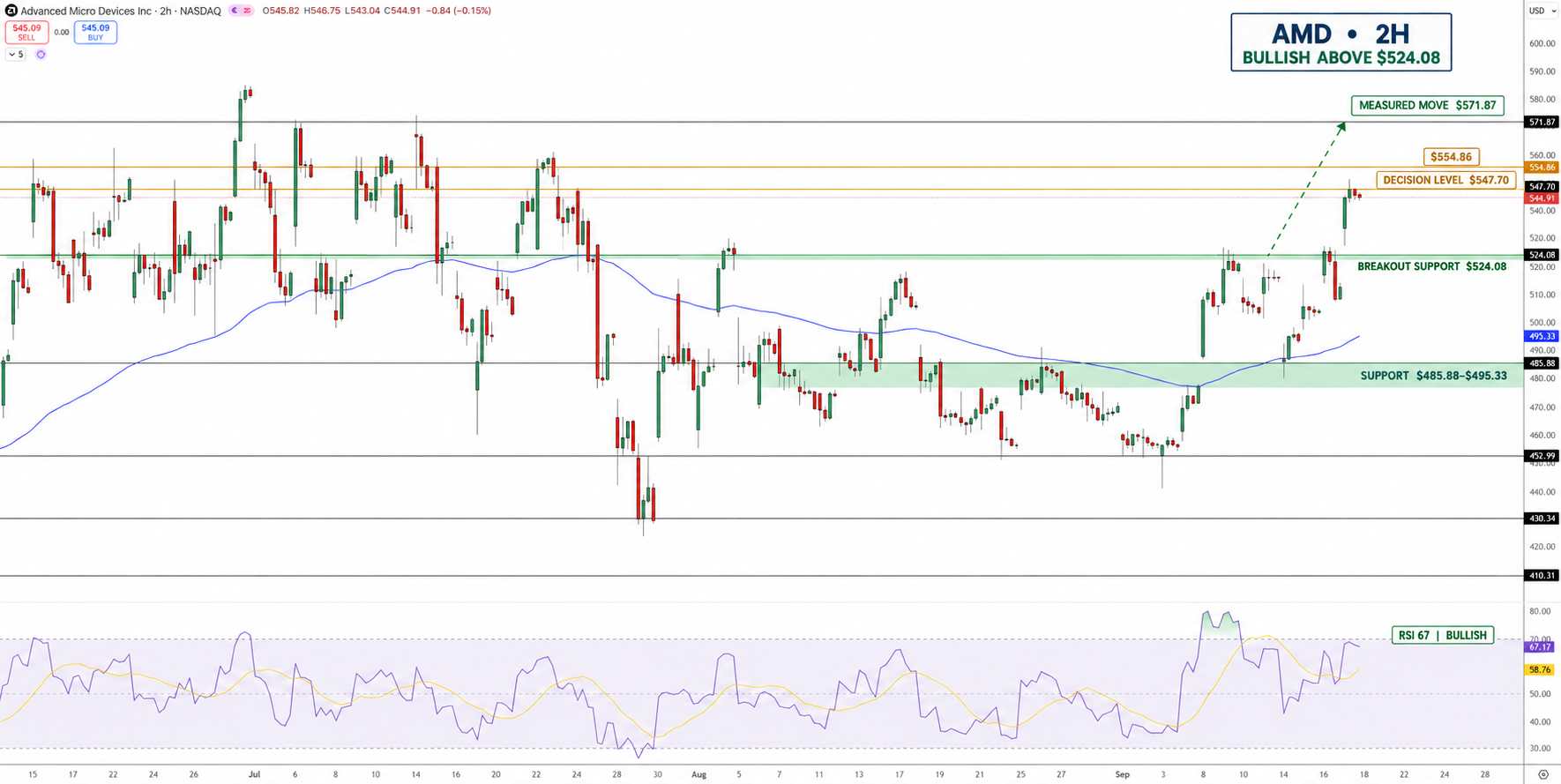Click the 545.09 BUY button
The width and height of the screenshot is (1561, 784).
tap(95, 33)
